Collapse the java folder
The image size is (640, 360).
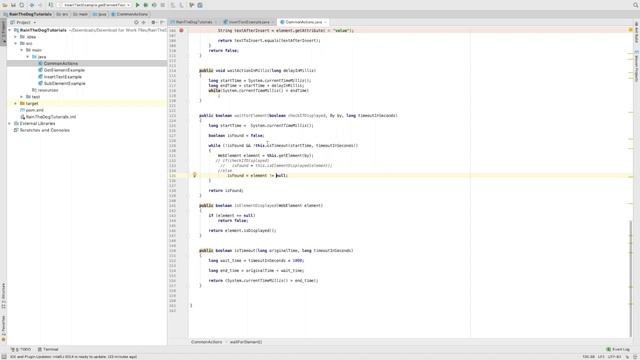click(28, 57)
